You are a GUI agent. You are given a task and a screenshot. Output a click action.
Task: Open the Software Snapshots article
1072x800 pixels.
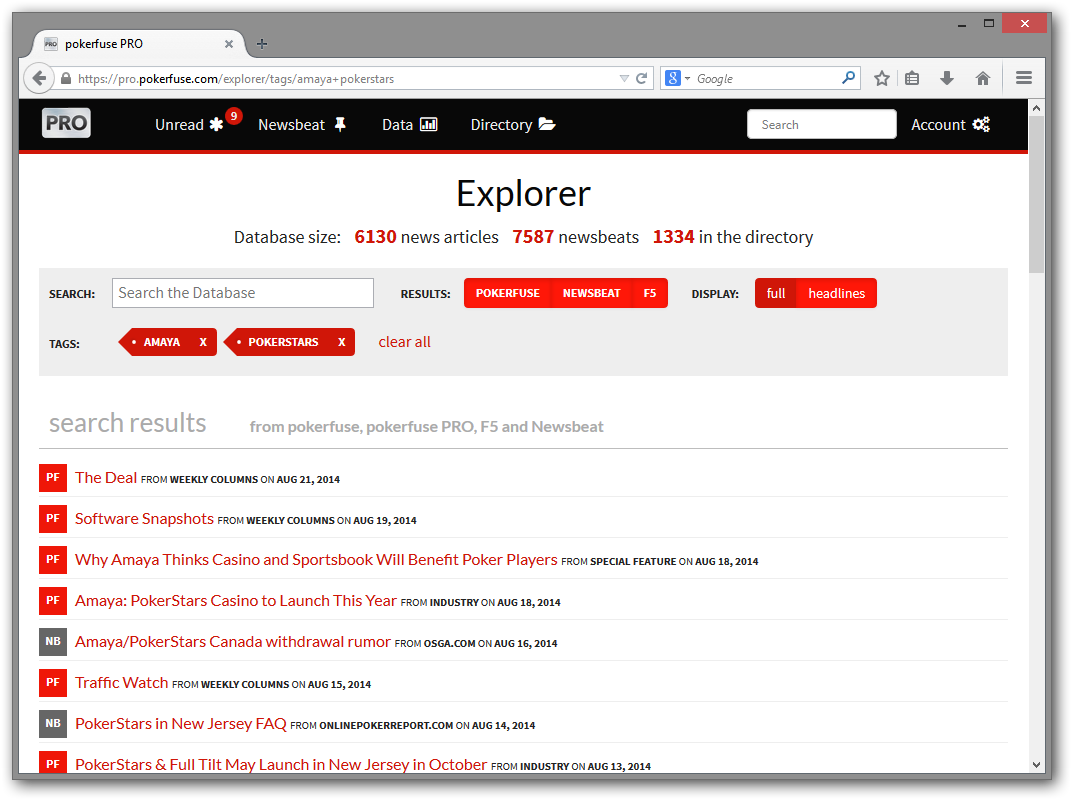144,518
